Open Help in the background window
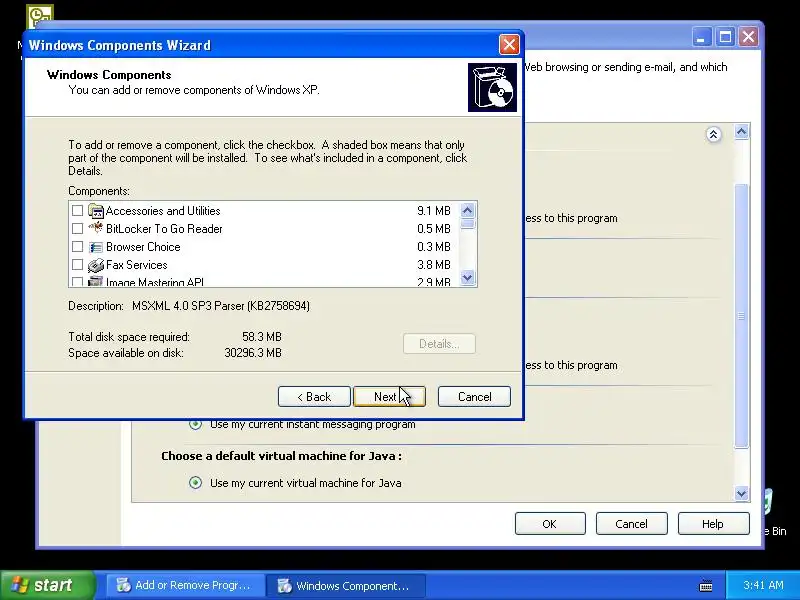The height and width of the screenshot is (600, 800). click(x=713, y=524)
